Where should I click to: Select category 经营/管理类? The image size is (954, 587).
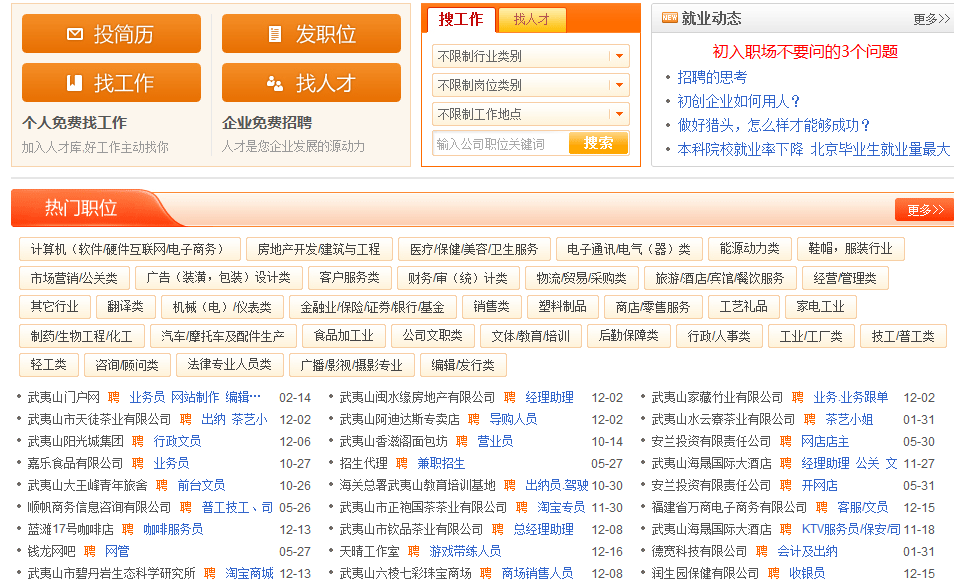point(845,278)
